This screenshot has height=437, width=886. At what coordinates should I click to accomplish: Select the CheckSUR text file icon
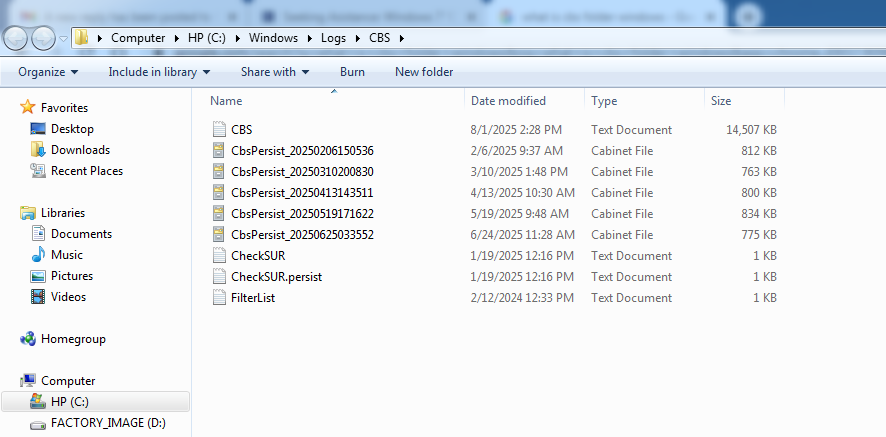219,256
